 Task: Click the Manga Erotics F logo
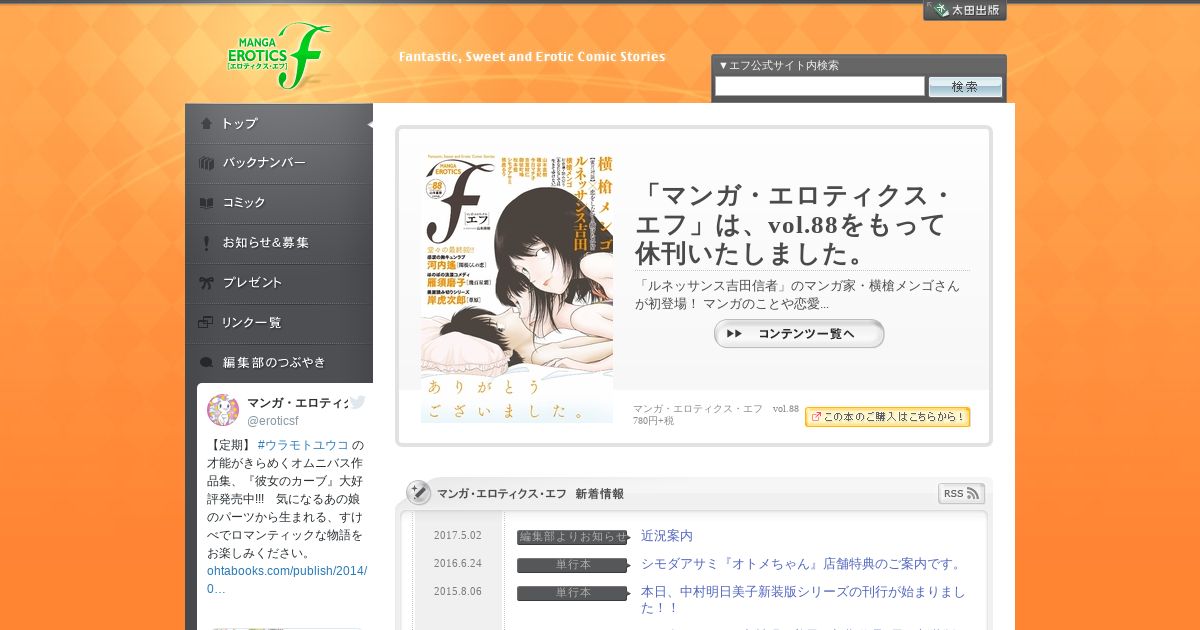279,57
